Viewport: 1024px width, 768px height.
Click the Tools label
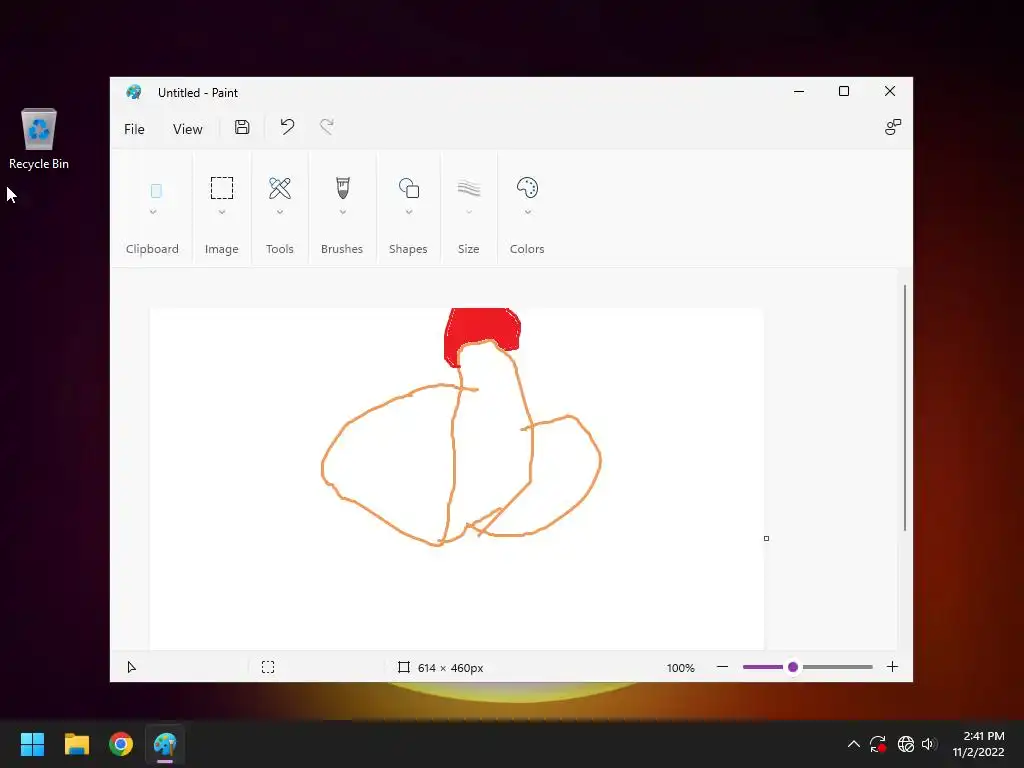pyautogui.click(x=280, y=249)
